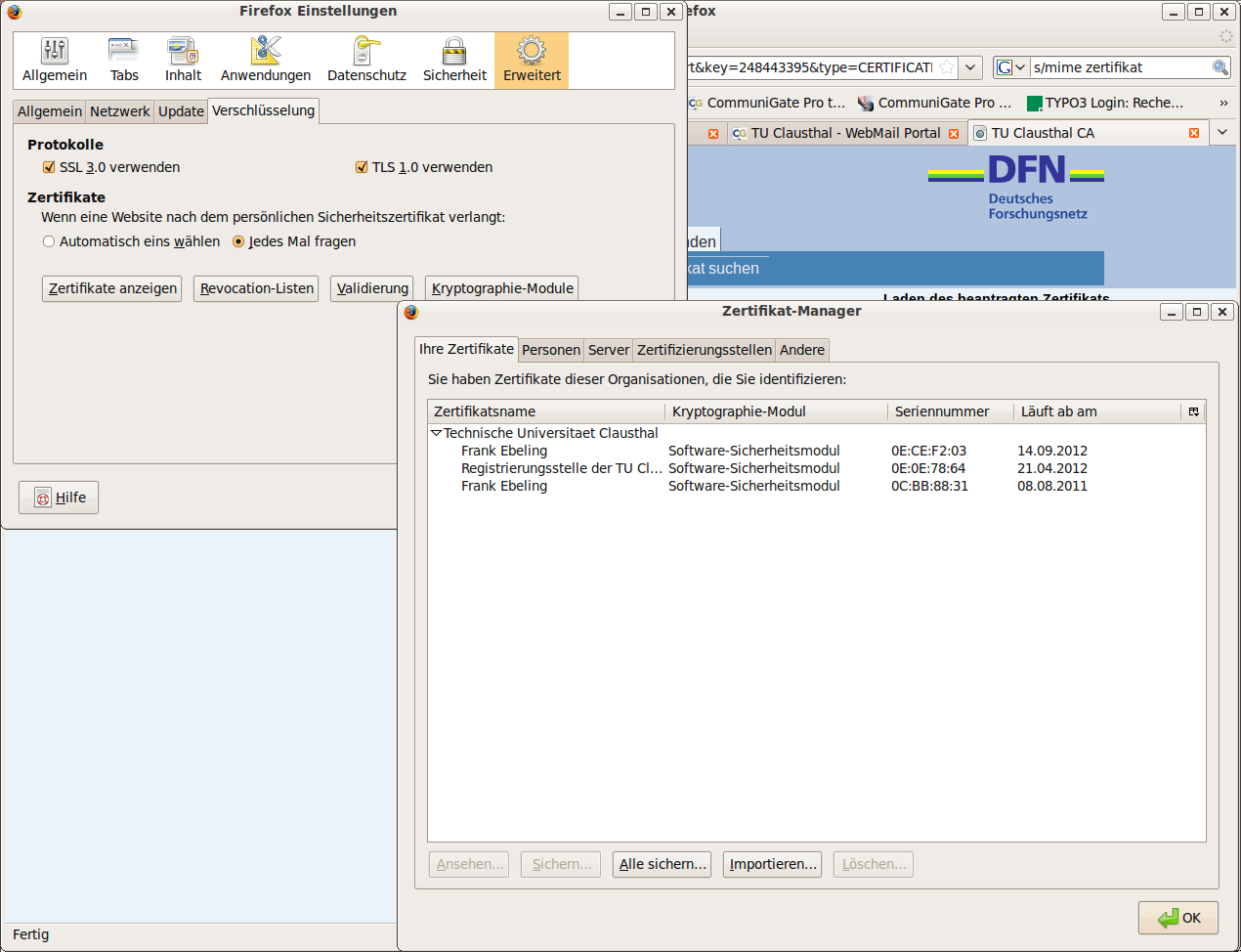Switch to the Netzwerk tab

pos(119,111)
